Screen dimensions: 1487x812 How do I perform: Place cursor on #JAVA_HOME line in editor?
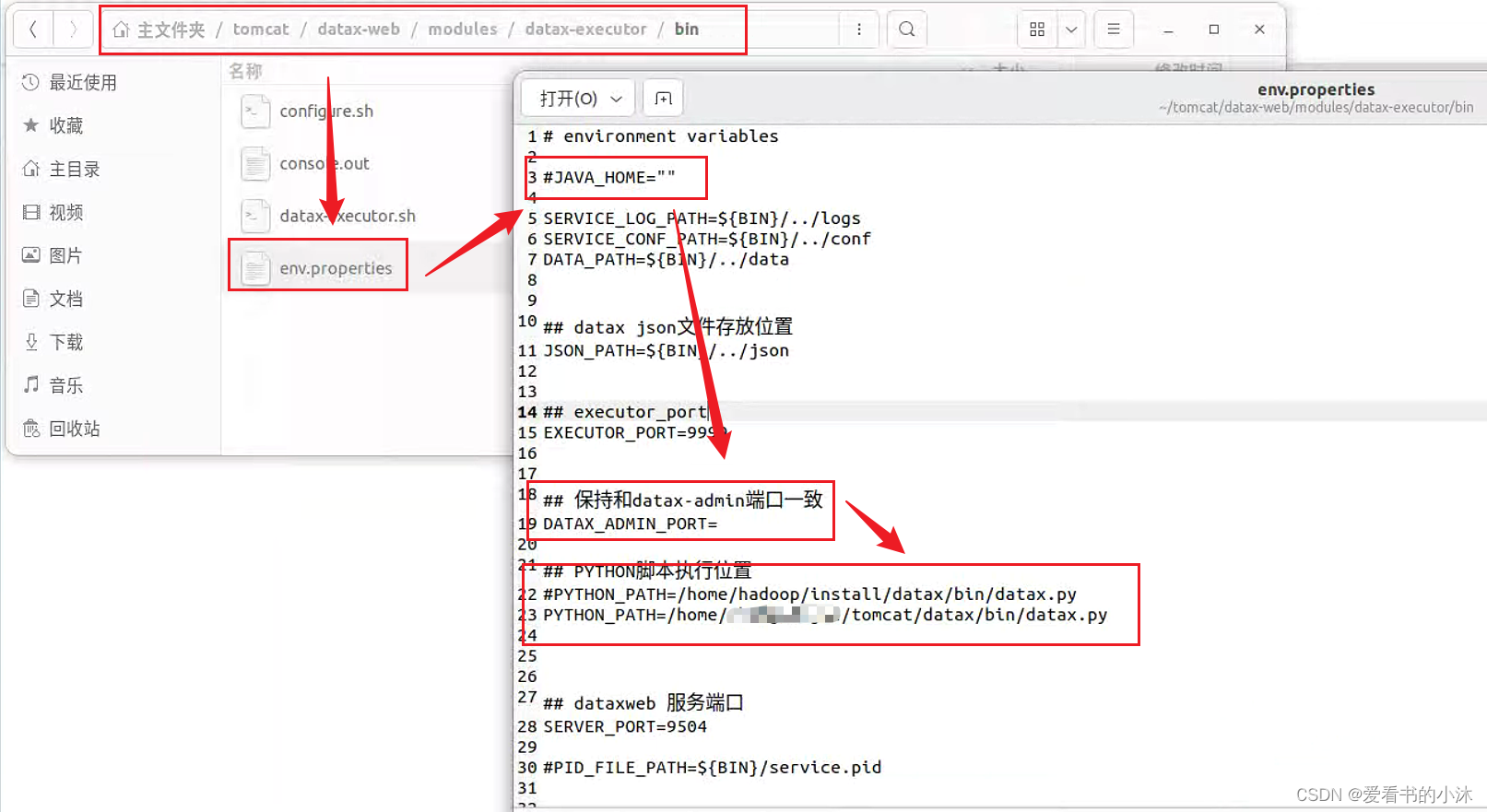click(x=609, y=178)
